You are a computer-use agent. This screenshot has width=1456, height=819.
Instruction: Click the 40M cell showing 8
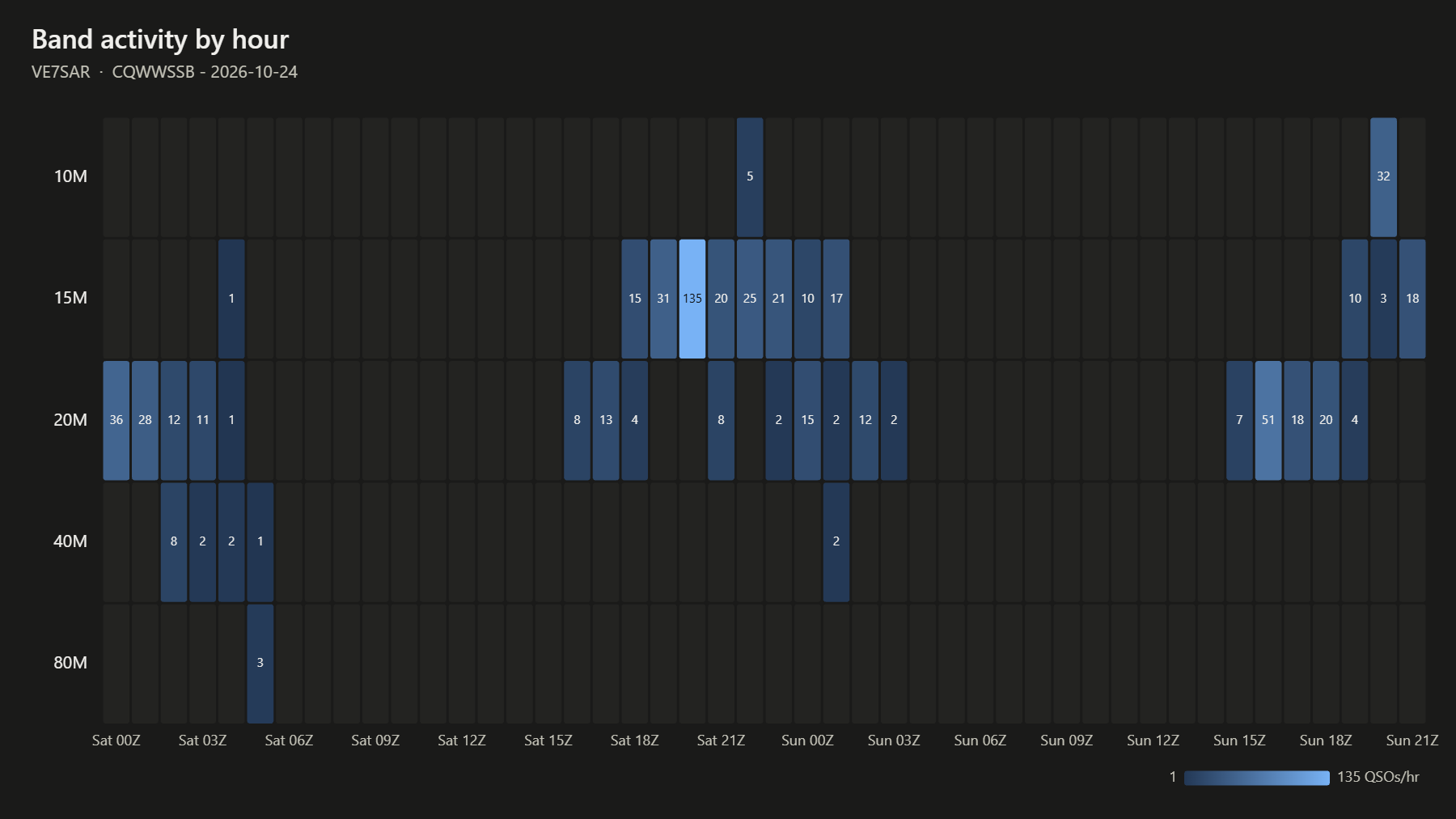tap(174, 542)
